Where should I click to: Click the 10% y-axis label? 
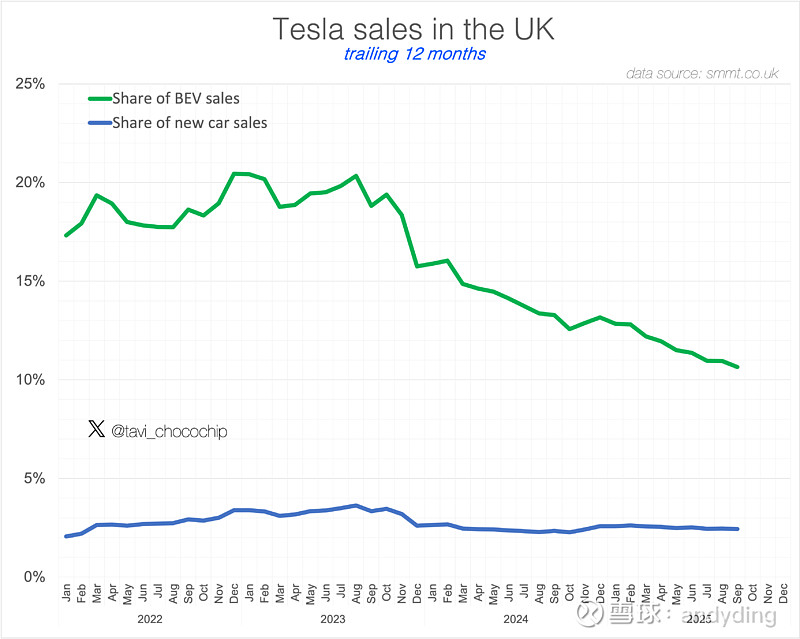[x=30, y=380]
